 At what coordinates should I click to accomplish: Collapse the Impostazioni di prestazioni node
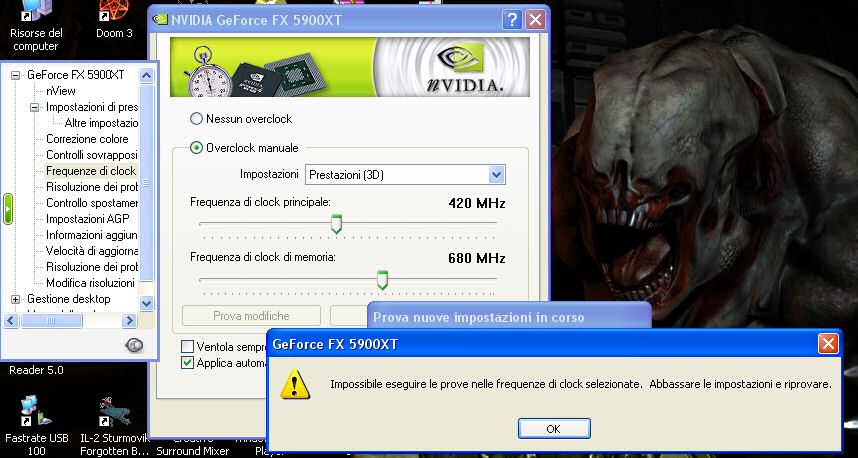(34, 107)
